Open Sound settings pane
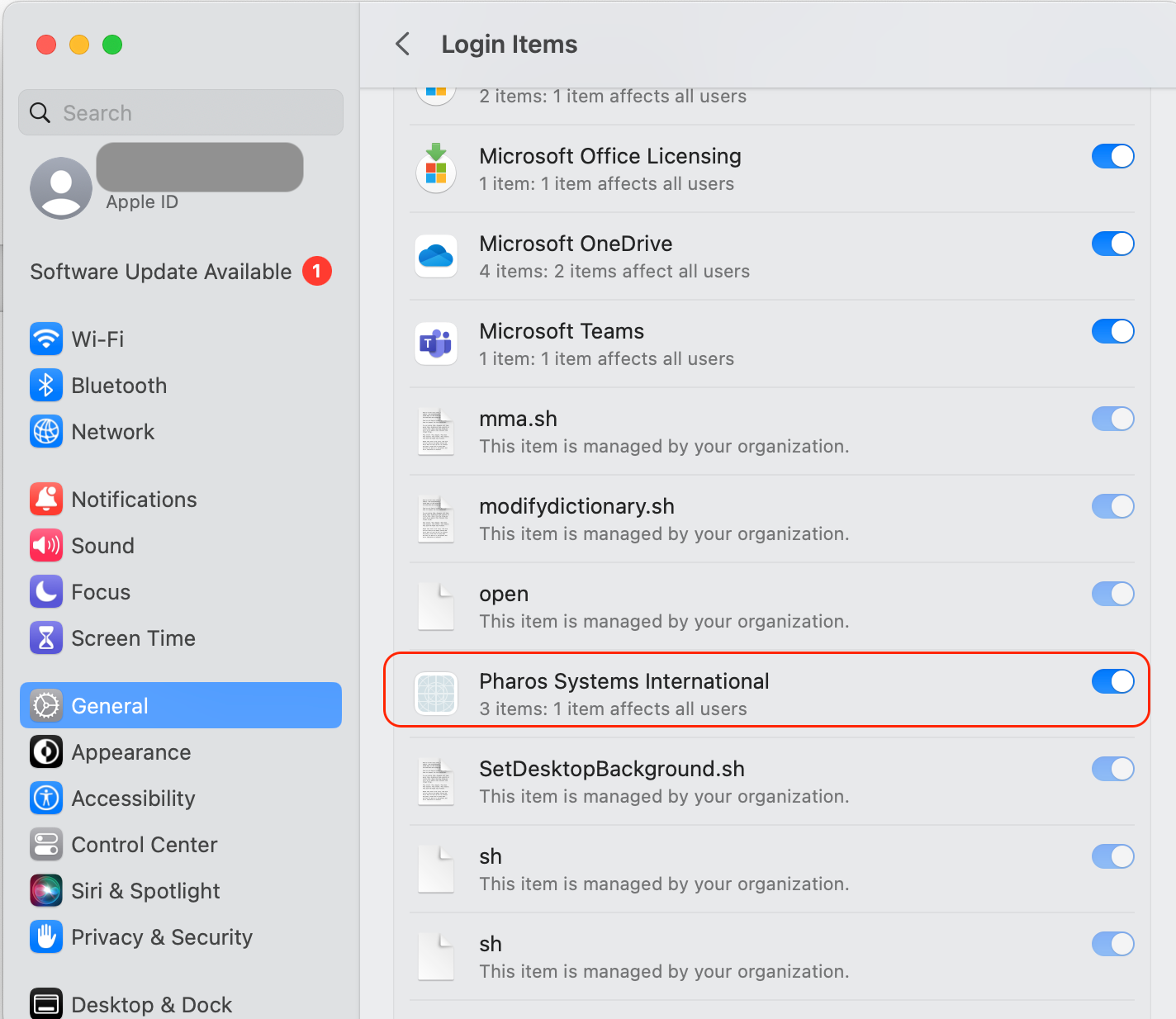The height and width of the screenshot is (1019, 1176). click(181, 545)
